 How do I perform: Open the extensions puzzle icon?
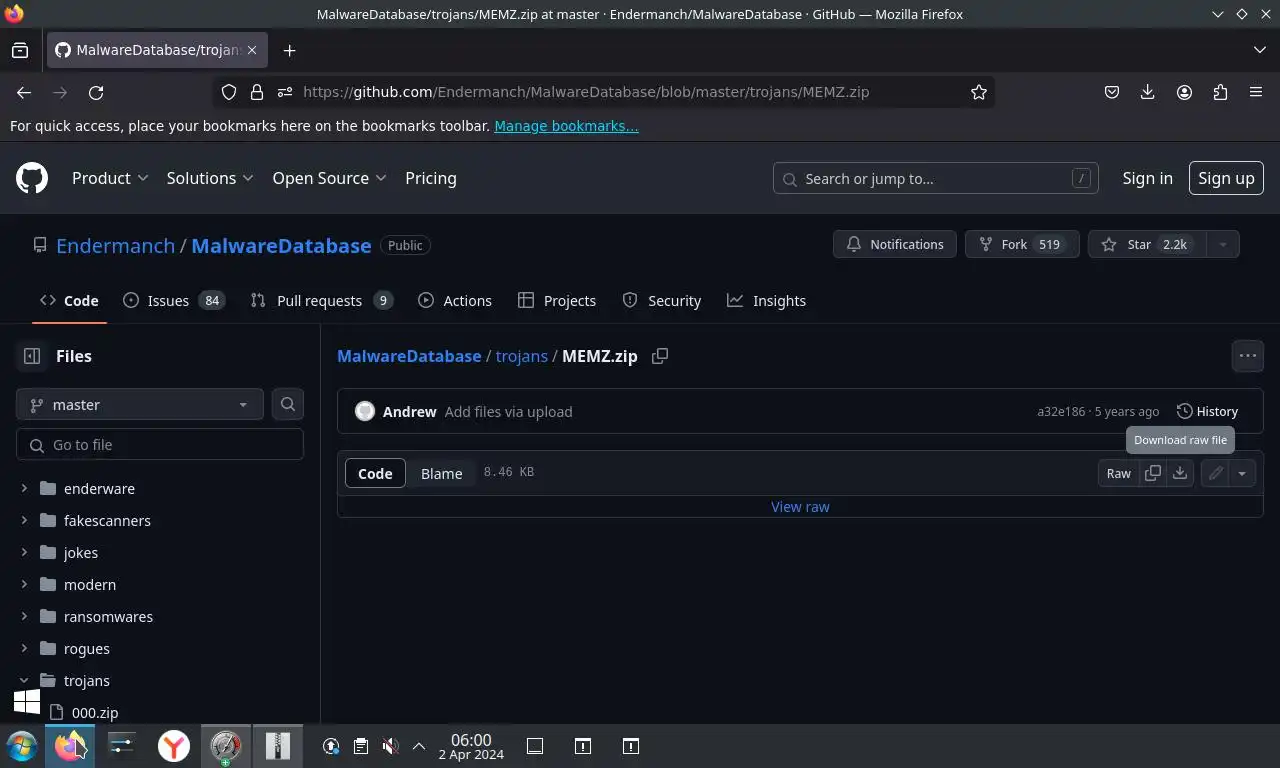[x=1220, y=92]
